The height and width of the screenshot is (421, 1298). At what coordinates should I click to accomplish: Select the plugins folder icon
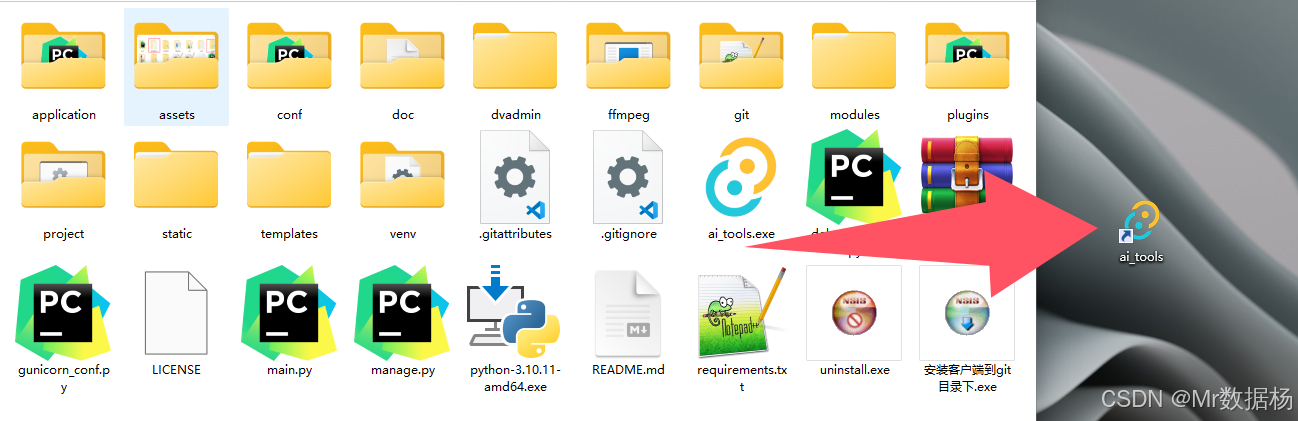pyautogui.click(x=967, y=55)
